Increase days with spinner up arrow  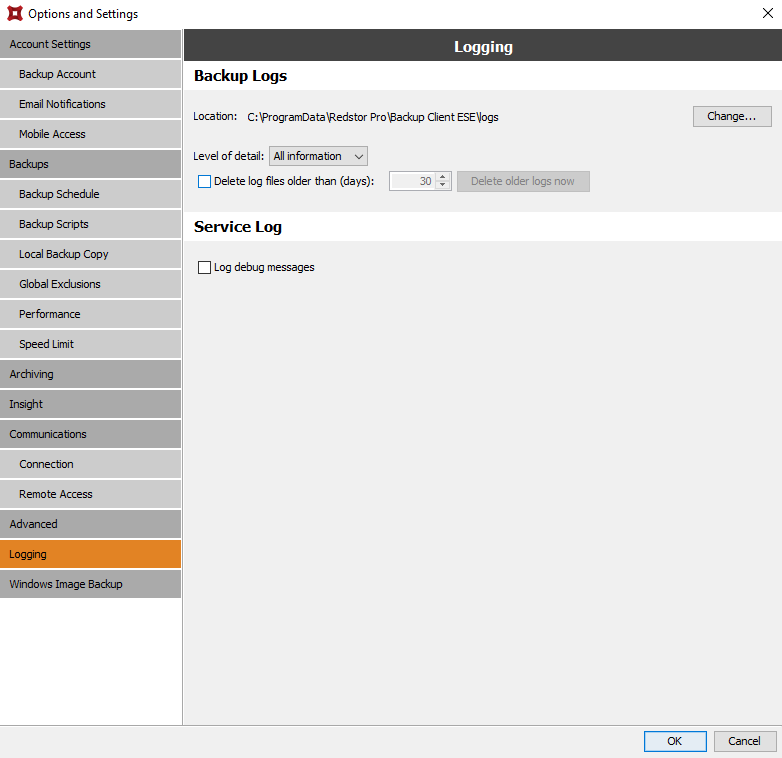coord(442,177)
